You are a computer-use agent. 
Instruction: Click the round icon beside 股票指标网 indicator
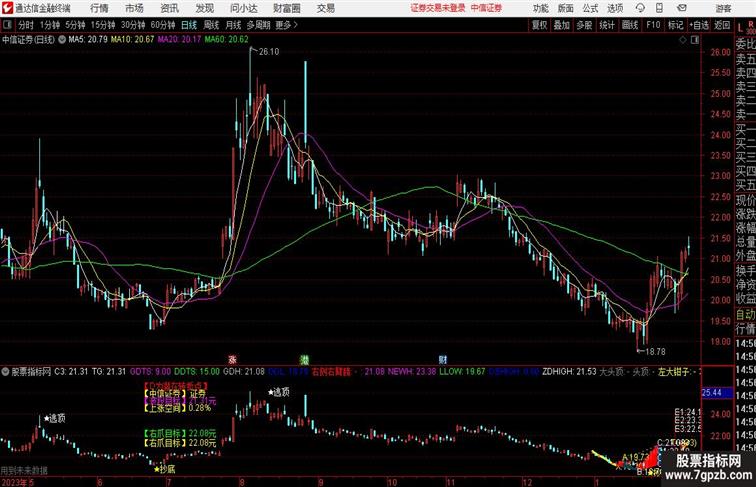pos(5,372)
